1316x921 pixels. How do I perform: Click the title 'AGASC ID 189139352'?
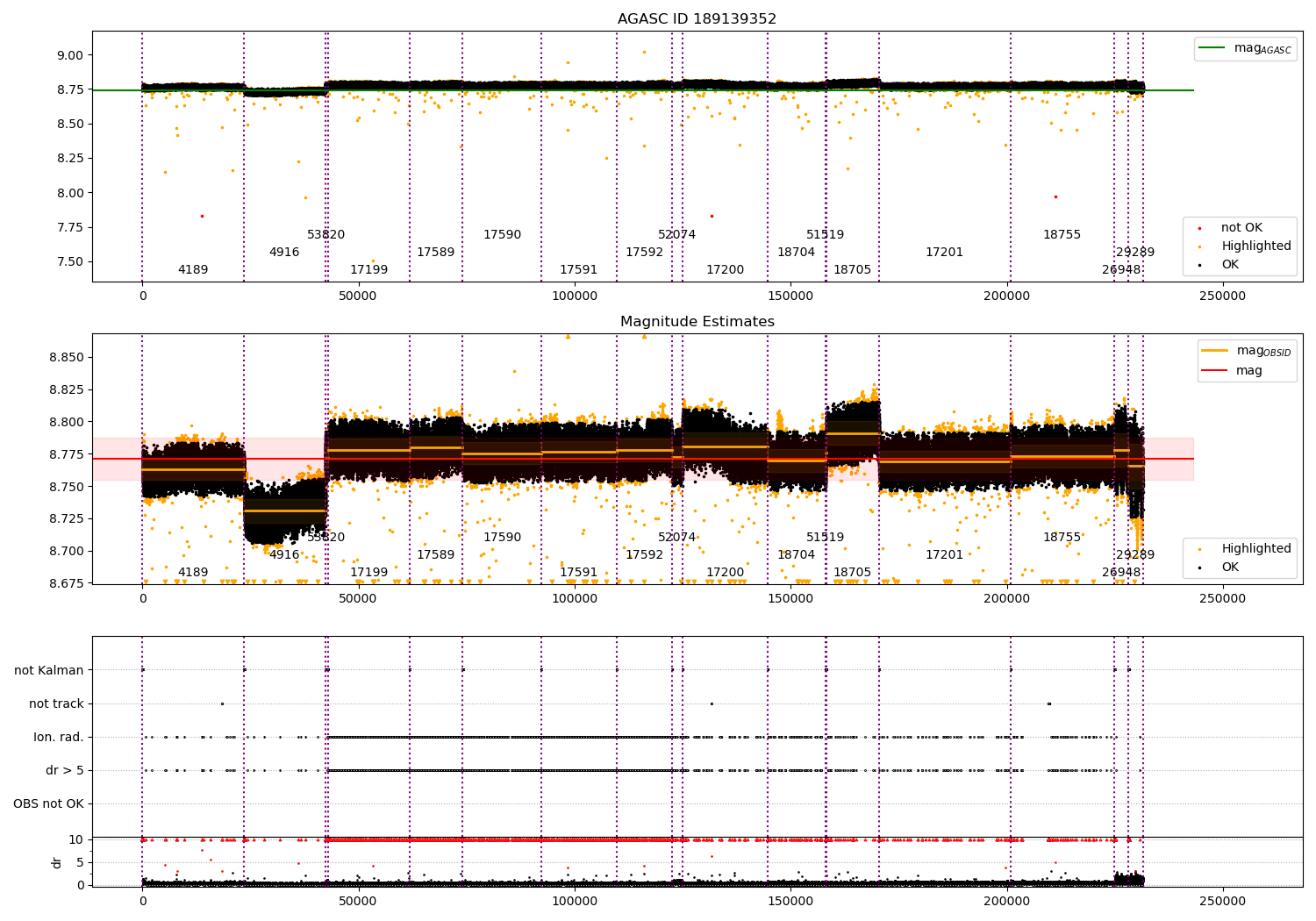697,19
